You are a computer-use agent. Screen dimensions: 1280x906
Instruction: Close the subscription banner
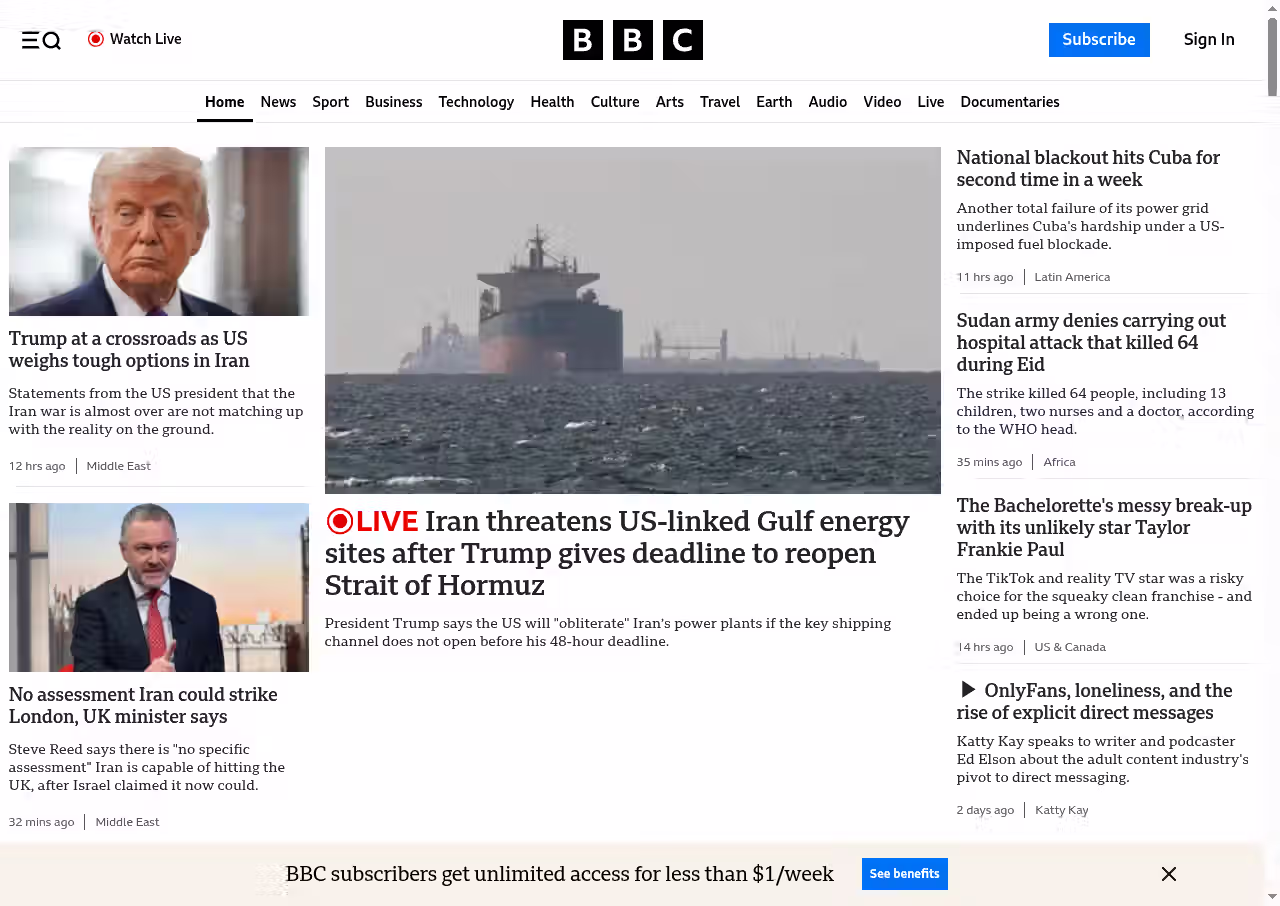point(1168,874)
